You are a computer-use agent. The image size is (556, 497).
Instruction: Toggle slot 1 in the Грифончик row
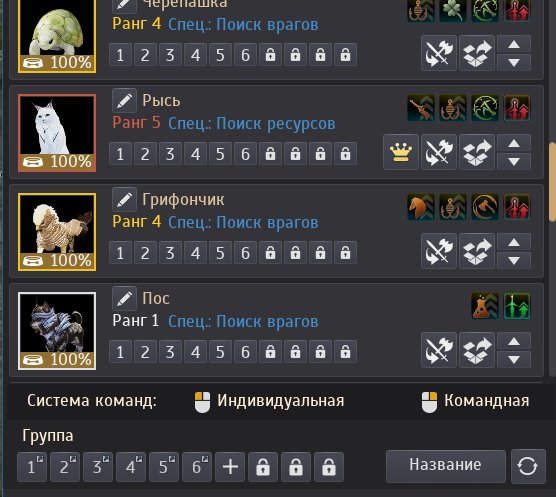coord(120,253)
